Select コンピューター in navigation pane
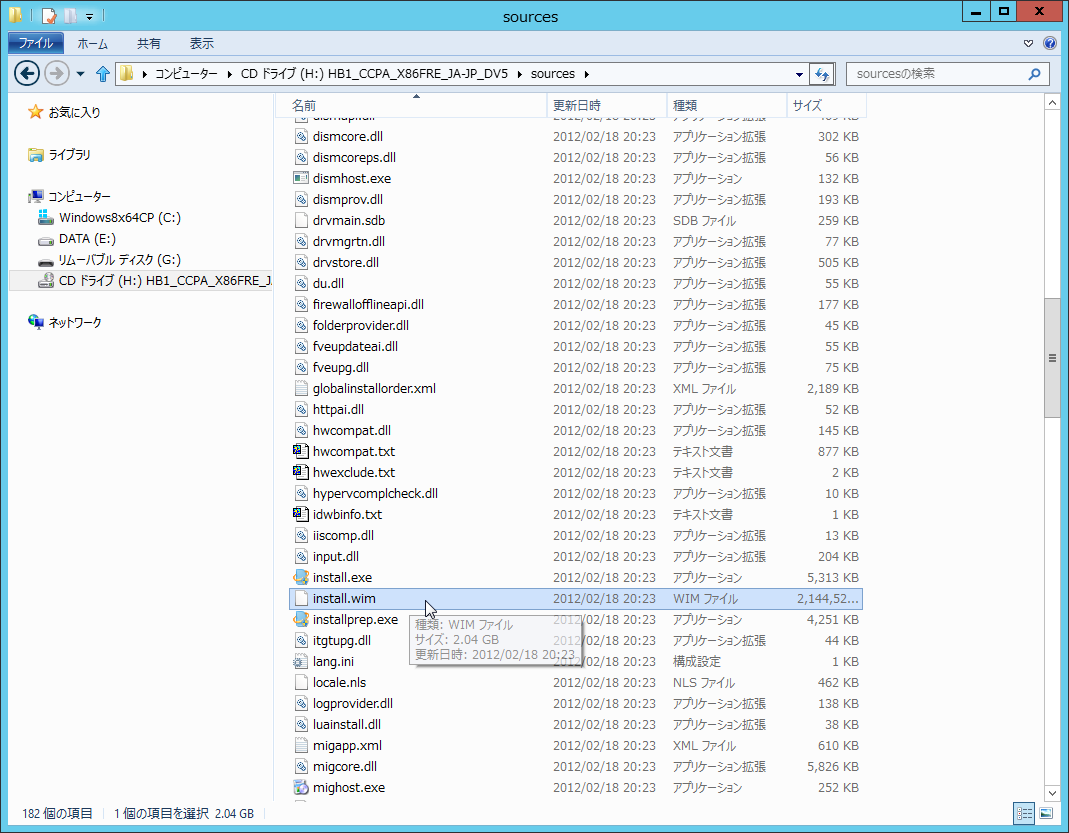Image resolution: width=1069 pixels, height=833 pixels. (79, 196)
